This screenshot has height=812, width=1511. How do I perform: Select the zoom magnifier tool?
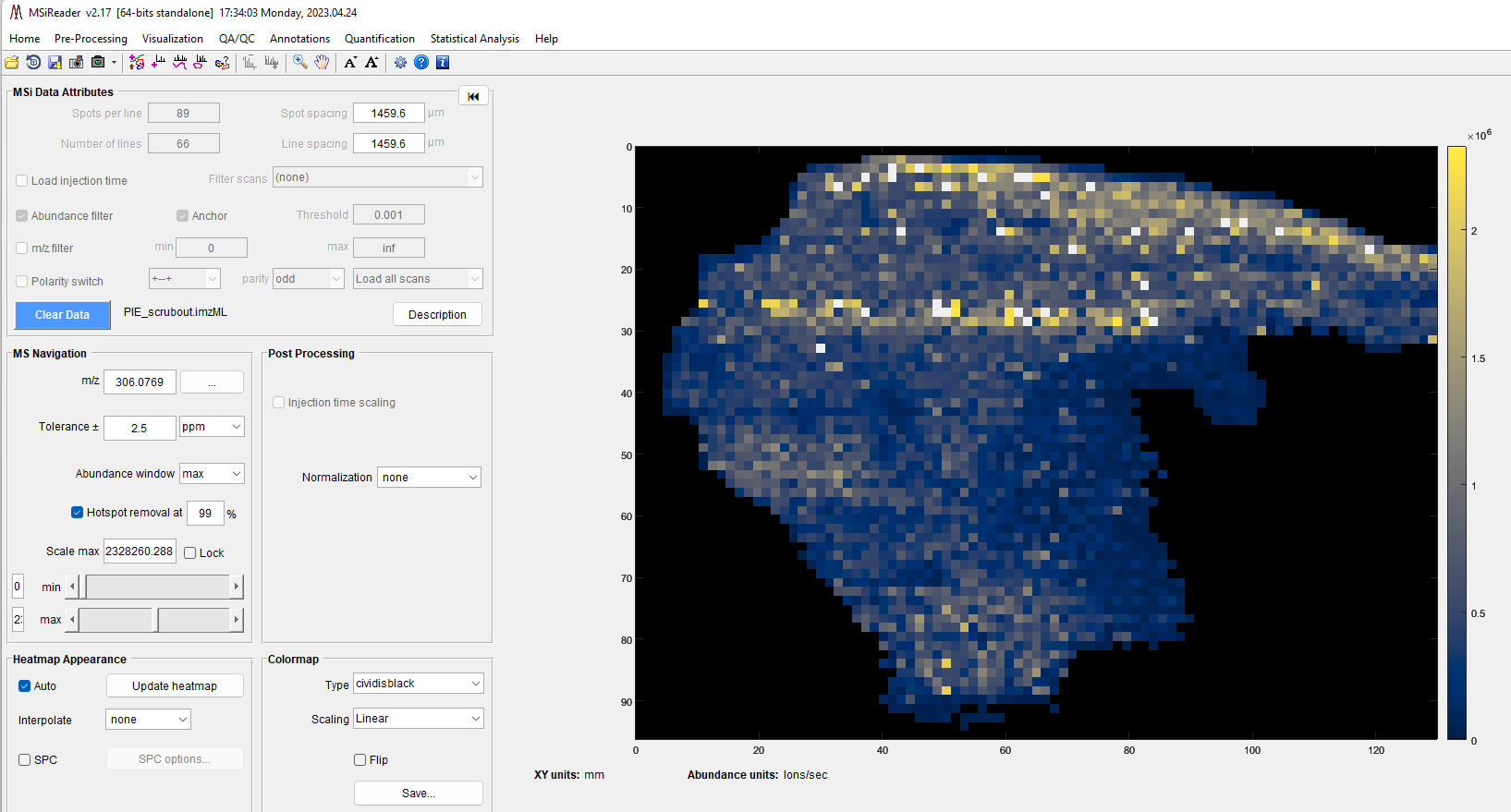coord(300,62)
